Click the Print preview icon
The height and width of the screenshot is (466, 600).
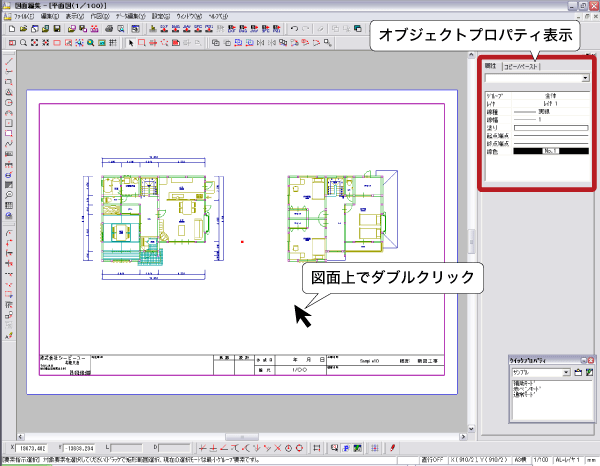coord(121,29)
